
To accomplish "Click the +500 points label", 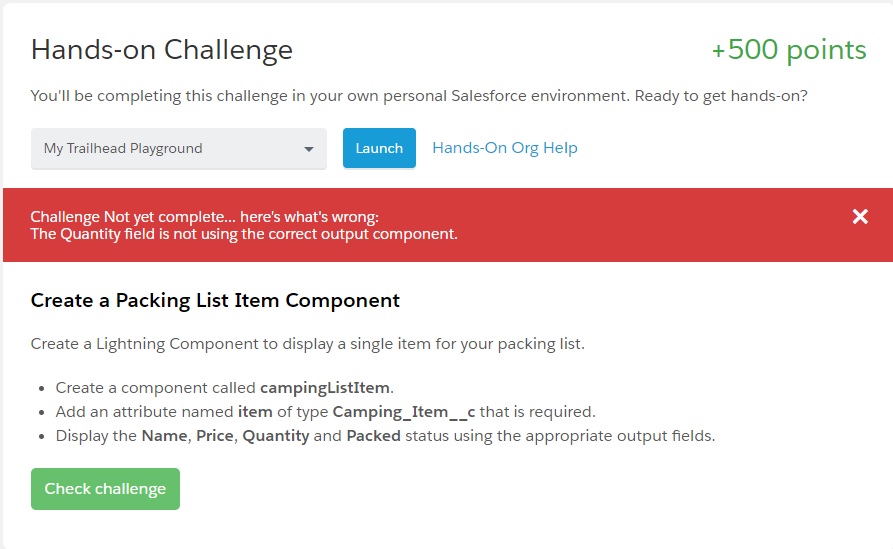I will pos(789,50).
